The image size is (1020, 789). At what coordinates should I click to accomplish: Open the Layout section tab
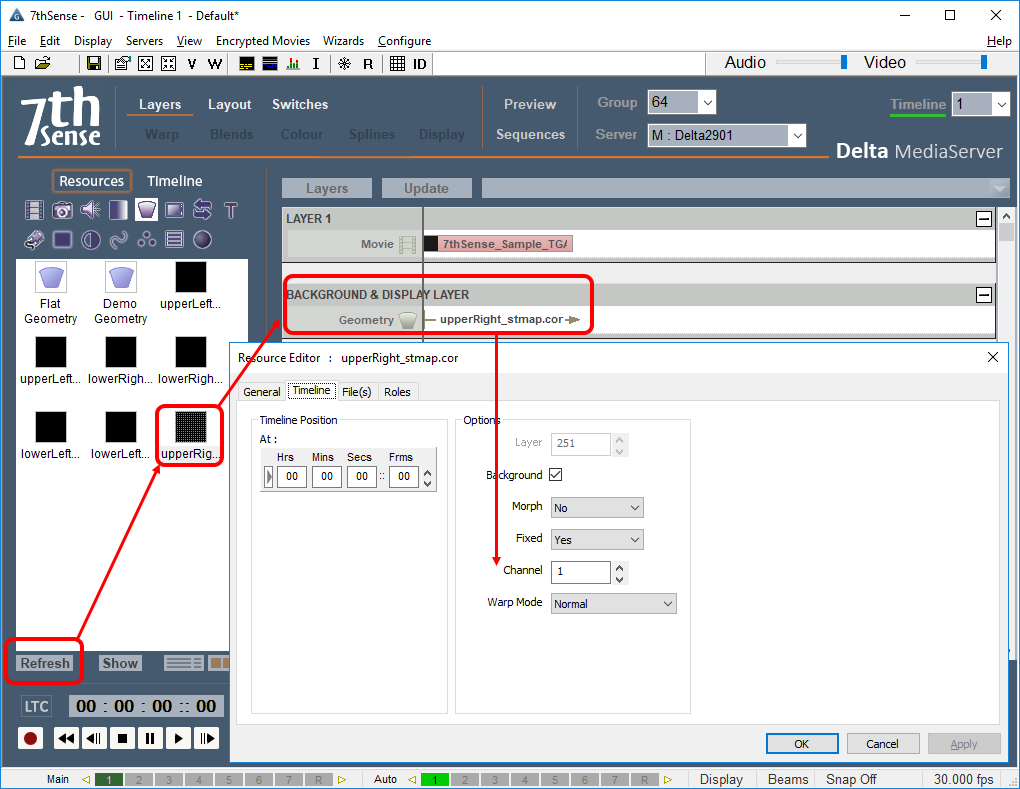point(229,104)
